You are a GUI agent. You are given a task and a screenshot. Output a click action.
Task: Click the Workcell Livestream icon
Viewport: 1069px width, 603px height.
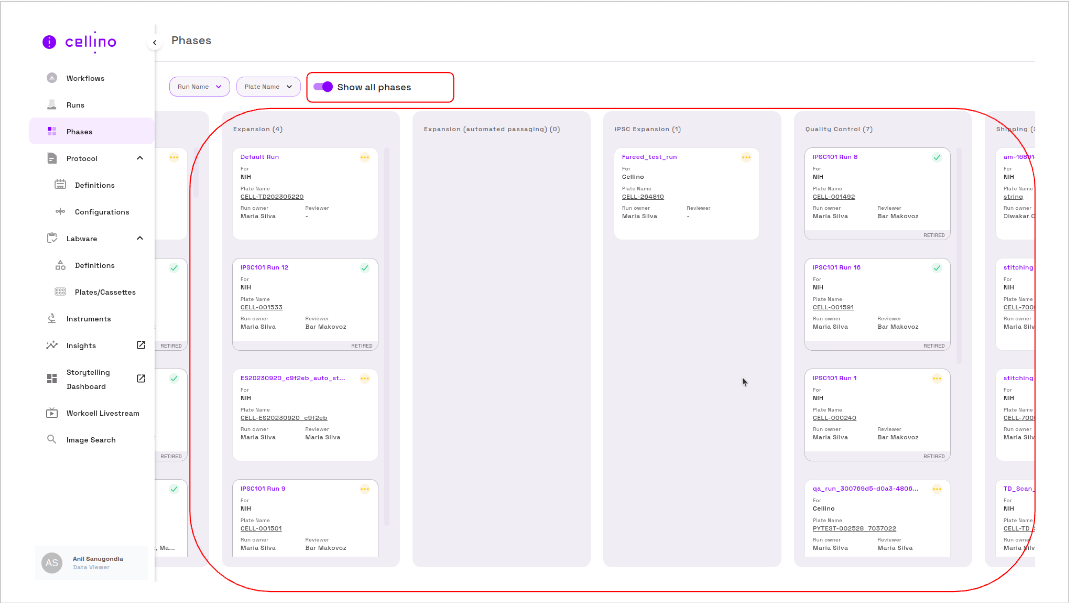(52, 413)
